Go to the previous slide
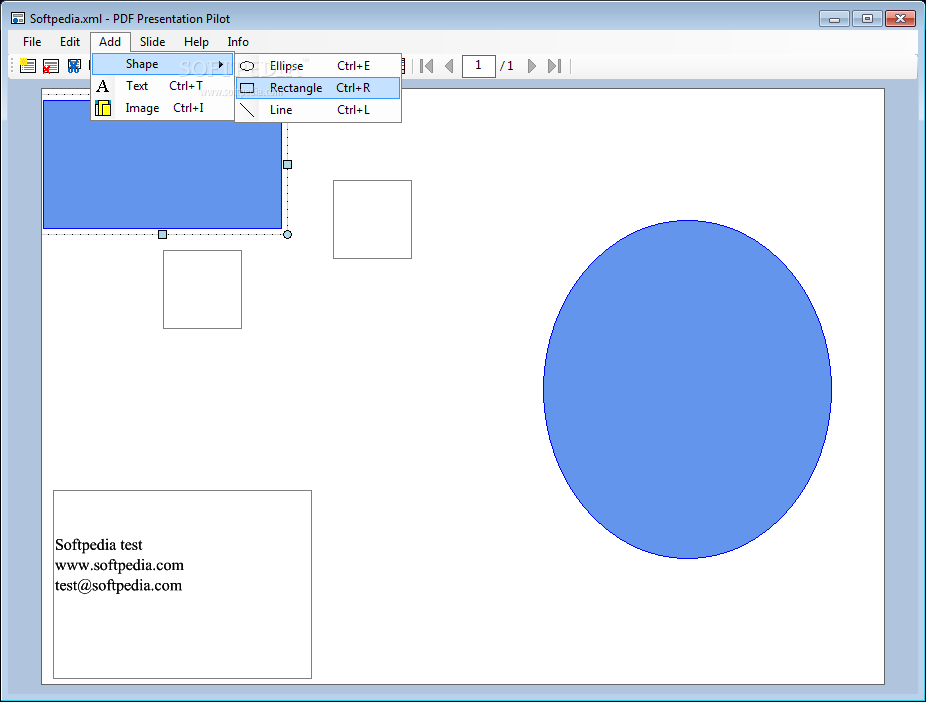The image size is (926, 702). (x=449, y=66)
